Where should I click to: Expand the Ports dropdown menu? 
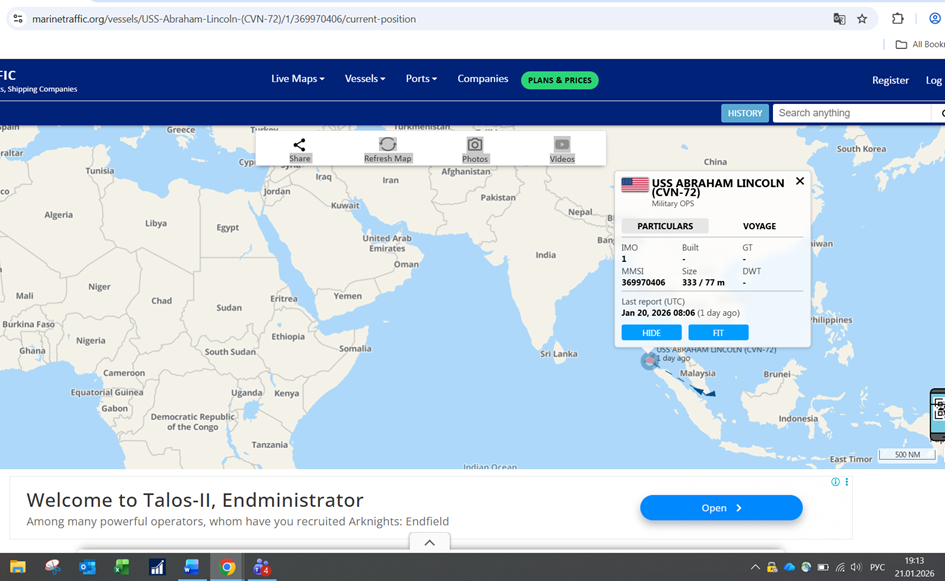(x=421, y=79)
